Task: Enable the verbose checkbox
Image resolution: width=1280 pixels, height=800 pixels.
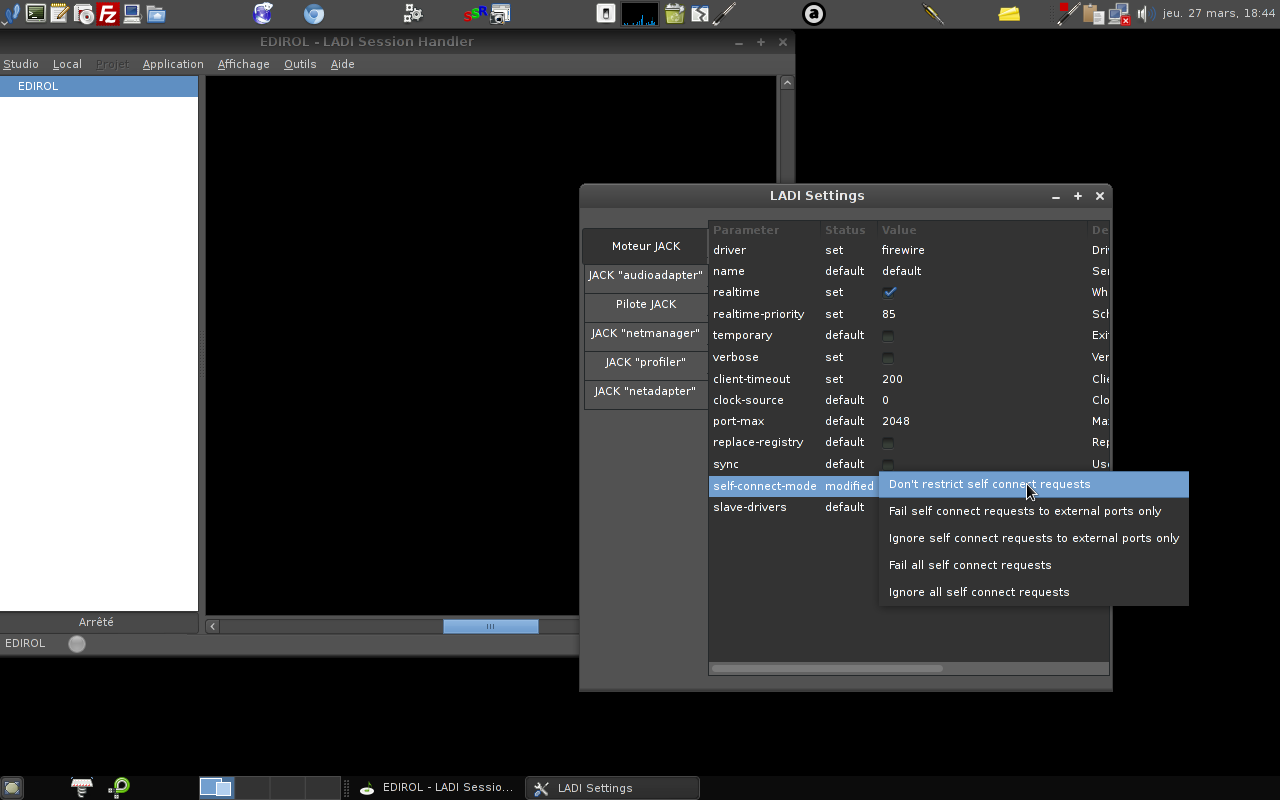Action: [888, 358]
